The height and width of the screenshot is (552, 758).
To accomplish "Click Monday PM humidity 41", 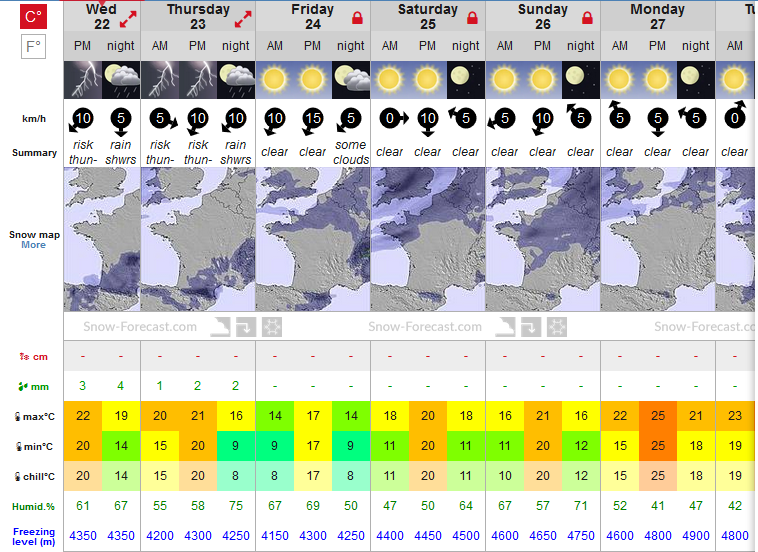I will click(x=658, y=506).
